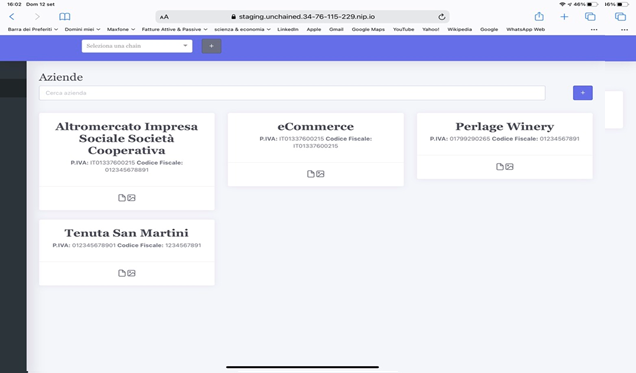
Task: Open the Google Maps bookmark
Action: point(368,29)
